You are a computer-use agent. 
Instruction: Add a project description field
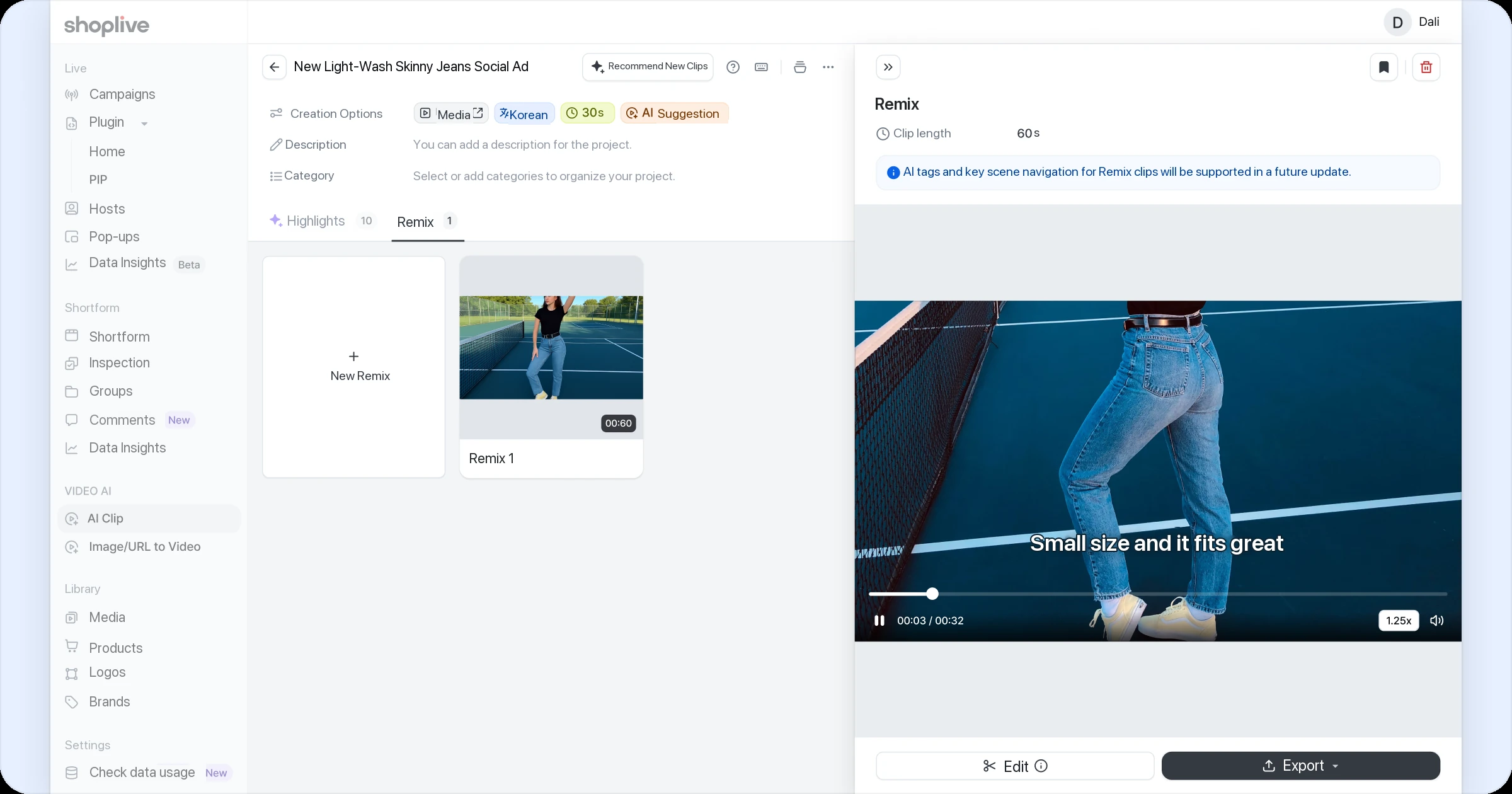click(522, 145)
